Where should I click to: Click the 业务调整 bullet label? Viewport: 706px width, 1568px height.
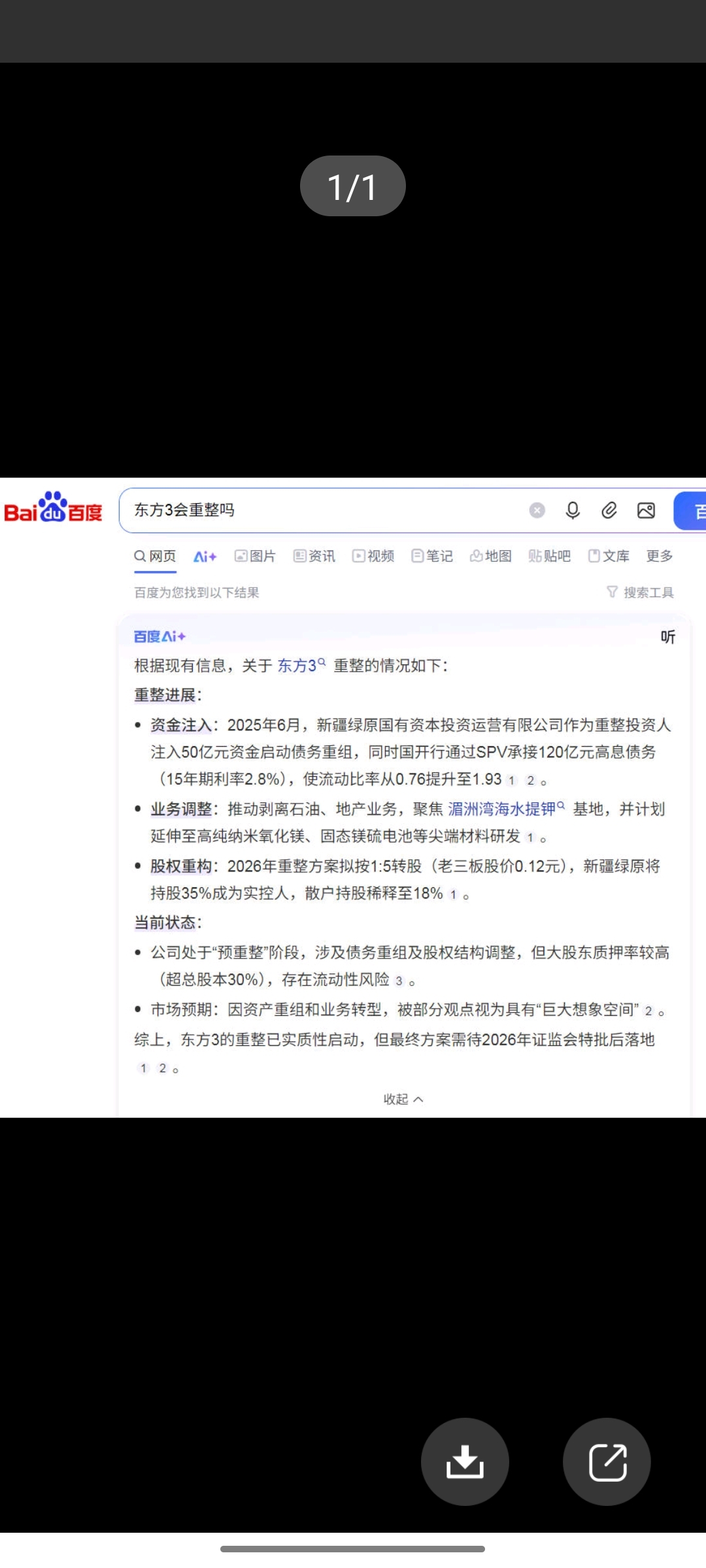[181, 809]
